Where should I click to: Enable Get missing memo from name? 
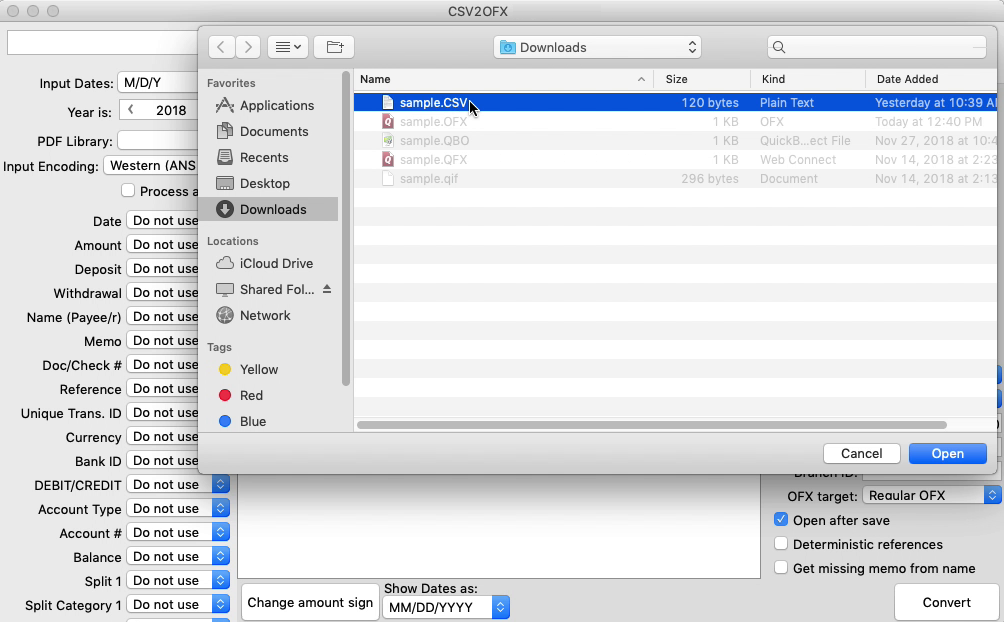tap(781, 568)
